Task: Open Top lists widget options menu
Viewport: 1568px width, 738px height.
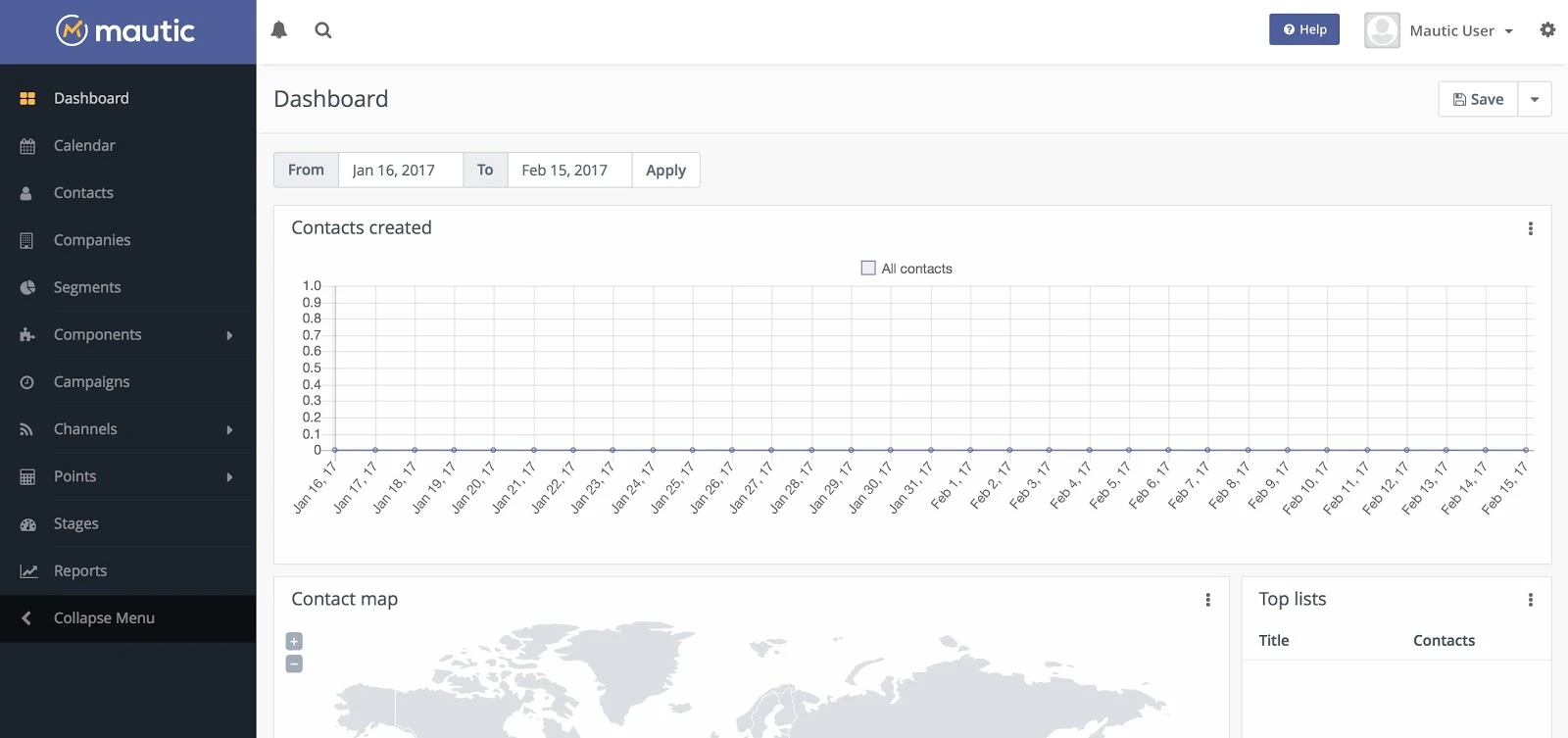Action: click(1530, 600)
